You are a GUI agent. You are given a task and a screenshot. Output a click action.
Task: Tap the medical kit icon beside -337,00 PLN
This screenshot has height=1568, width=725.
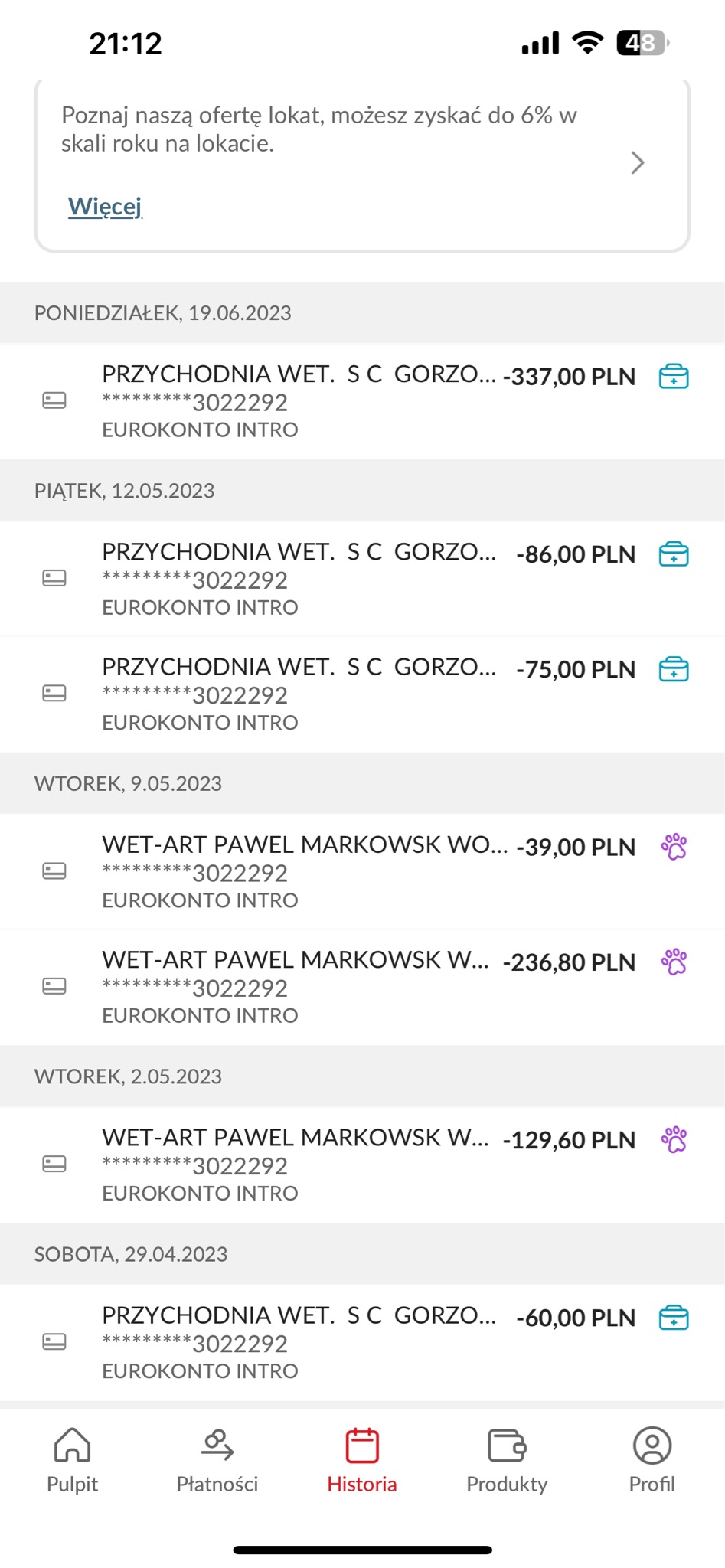674,377
